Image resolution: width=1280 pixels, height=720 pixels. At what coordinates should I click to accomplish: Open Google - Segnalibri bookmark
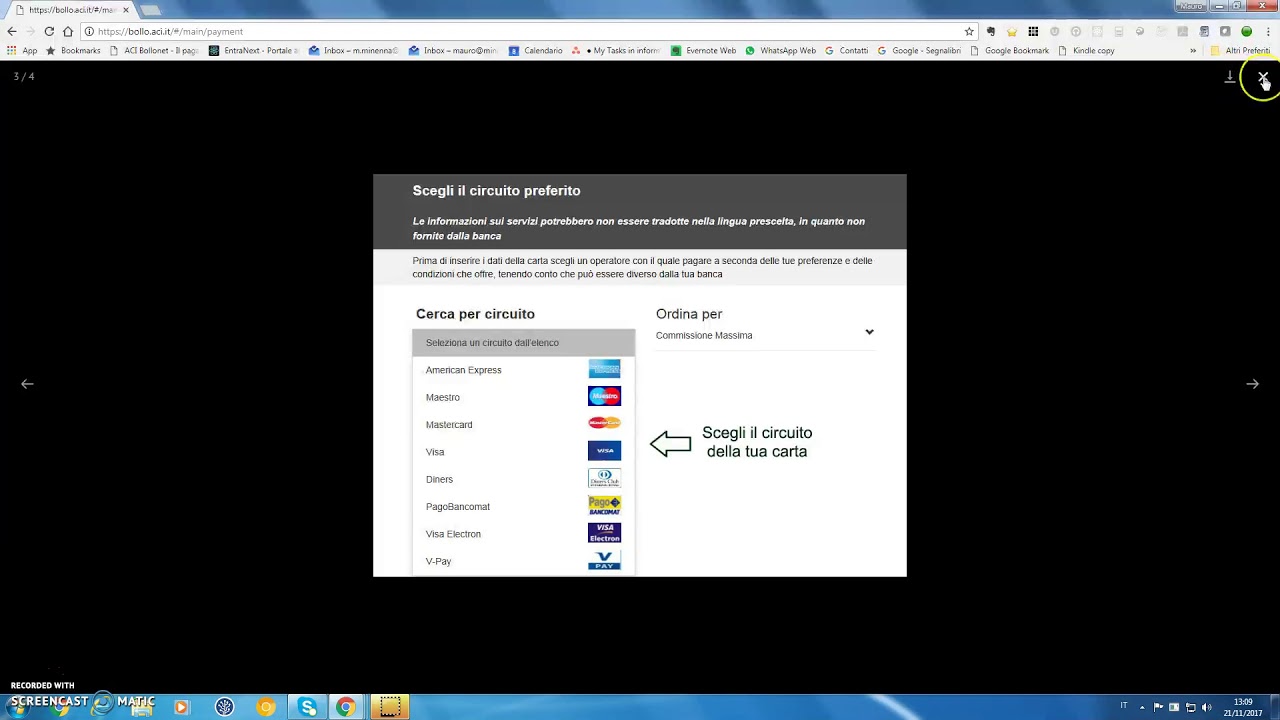pyautogui.click(x=919, y=51)
